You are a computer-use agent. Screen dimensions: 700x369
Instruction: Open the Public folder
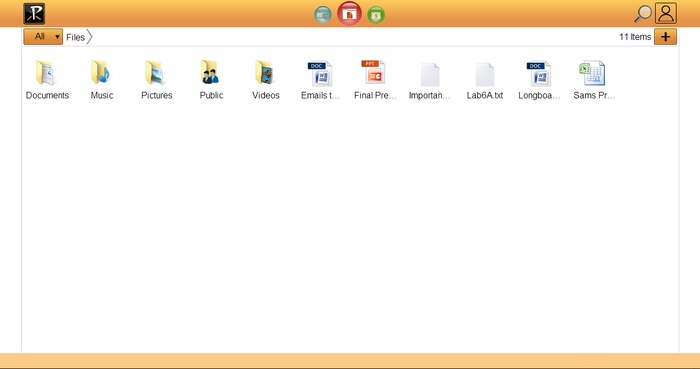211,80
